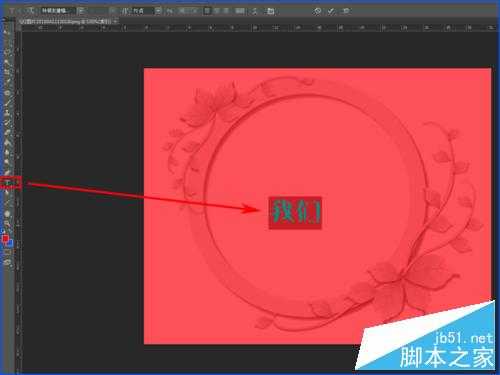The height and width of the screenshot is (375, 500).
Task: Close the open document tab
Action: [115, 21]
